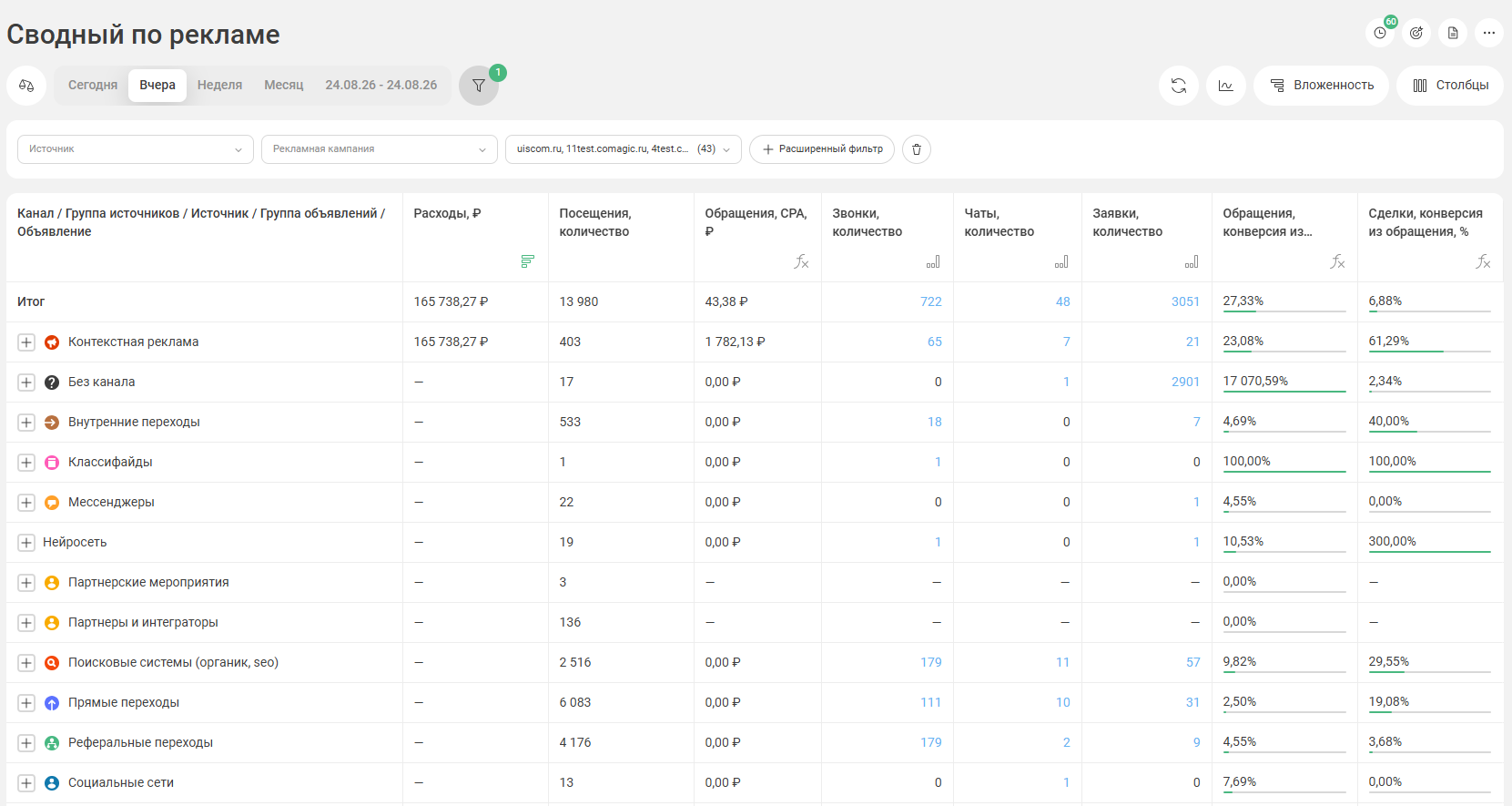Viewport: 1512px width, 806px height.
Task: Click the Вложенность button
Action: pos(1321,86)
